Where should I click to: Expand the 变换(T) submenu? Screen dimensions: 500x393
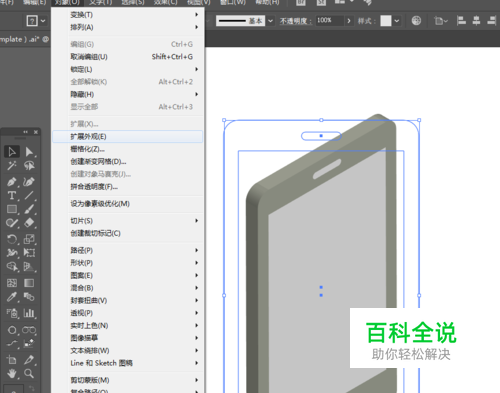[128, 15]
